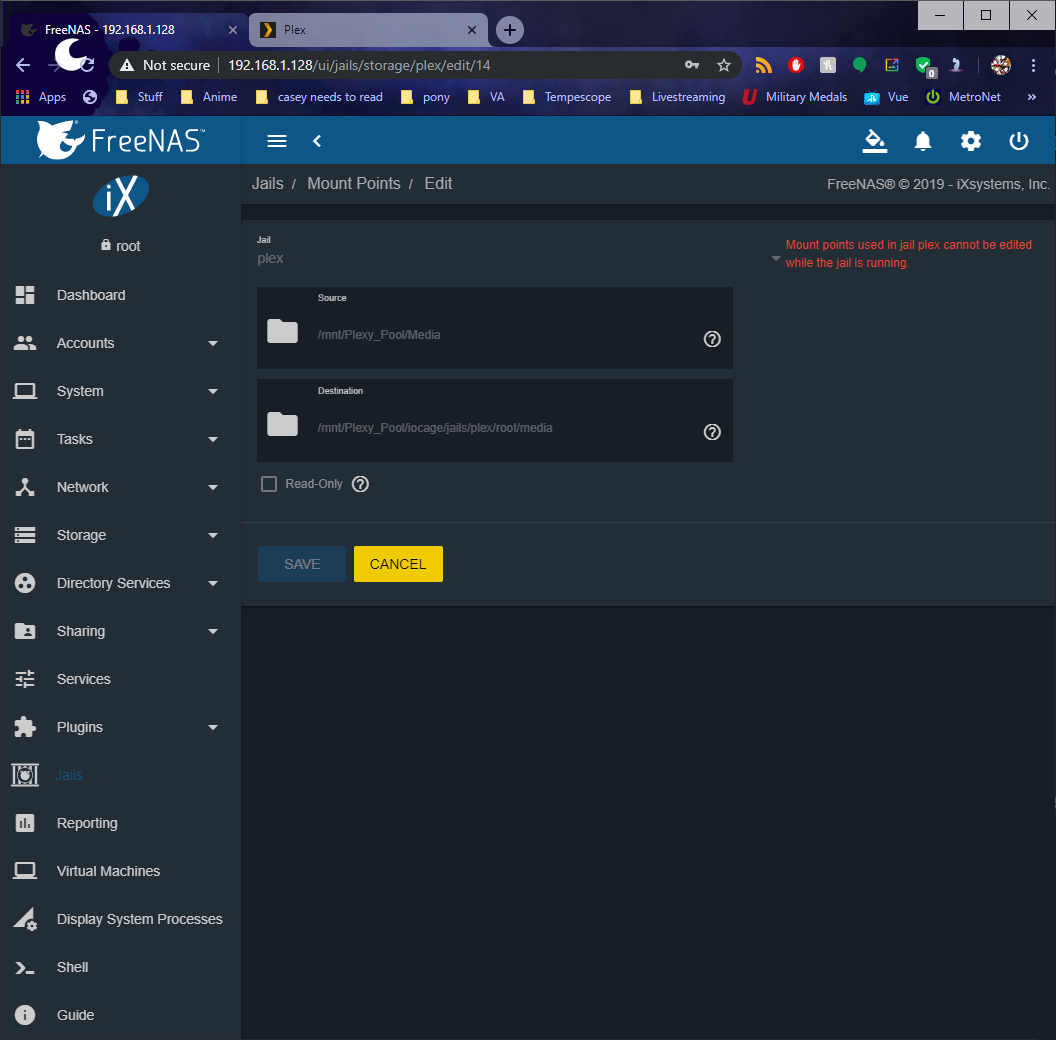Expand the Storage menu
Screen dimensions: 1056x1040
tap(121, 535)
